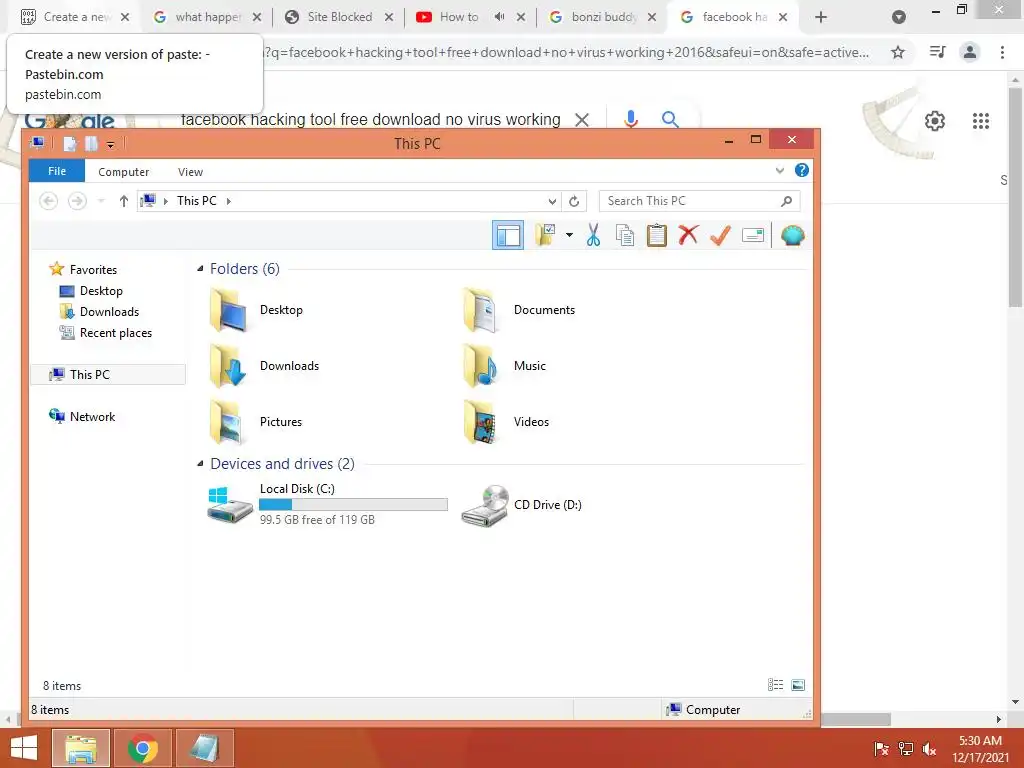
Task: Mute the YouTube 'How to' tab audio
Action: click(500, 17)
